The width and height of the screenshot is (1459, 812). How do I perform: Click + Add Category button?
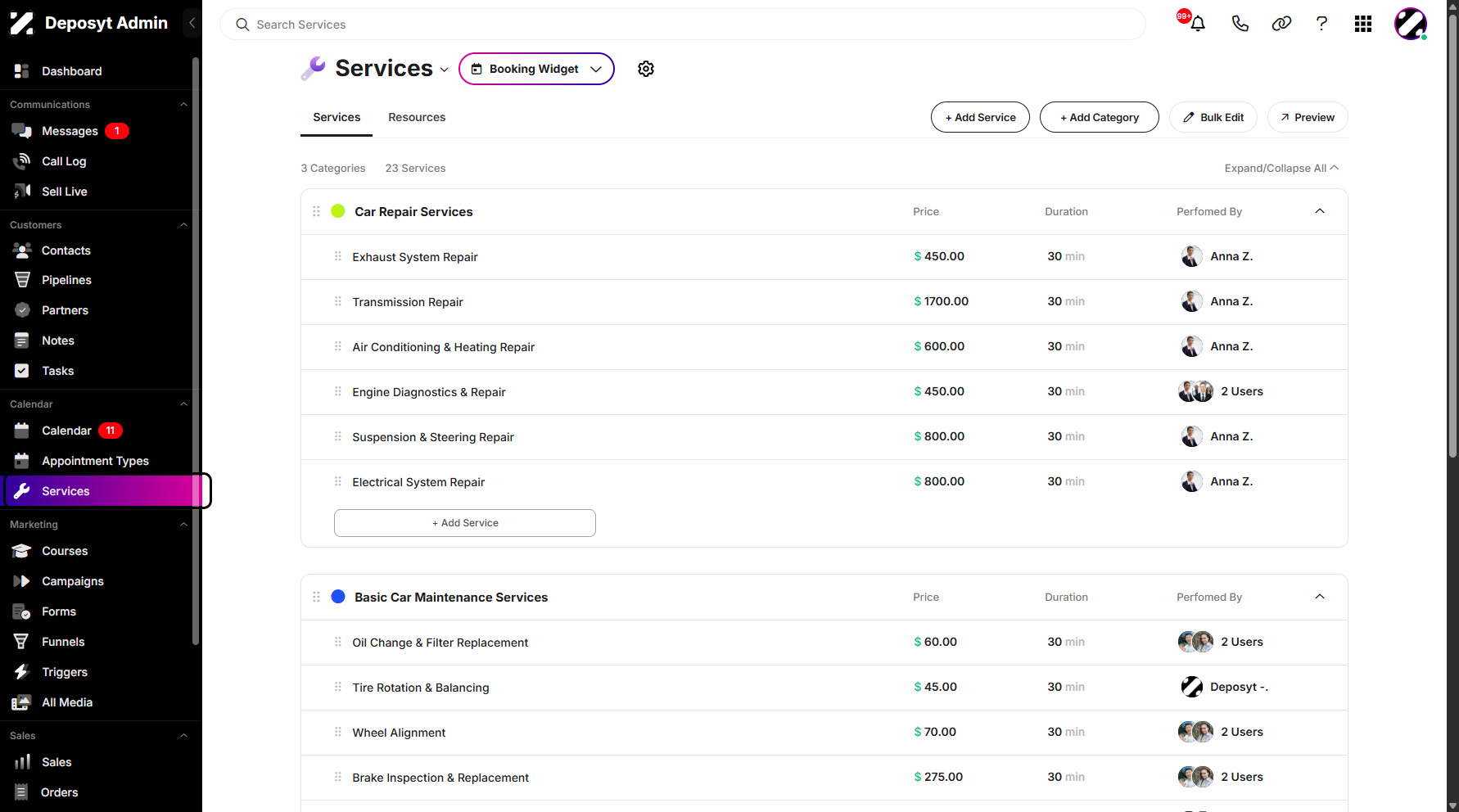(1099, 117)
